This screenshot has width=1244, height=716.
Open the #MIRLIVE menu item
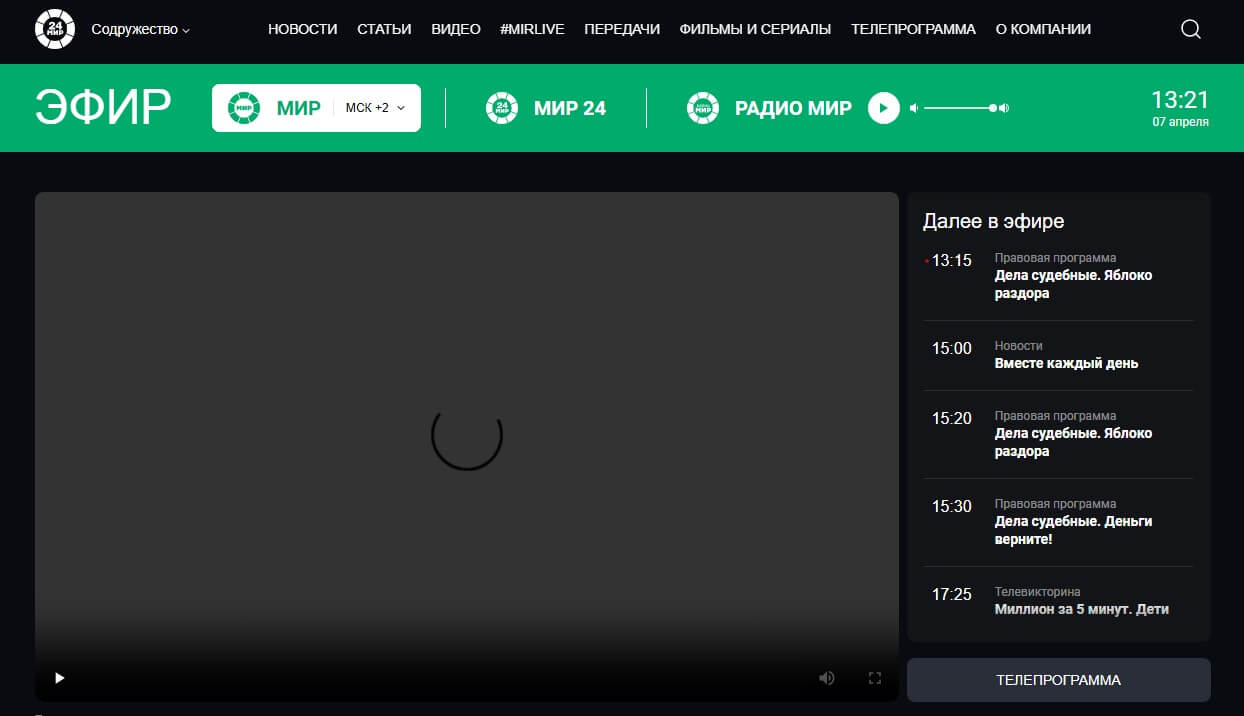pos(532,30)
